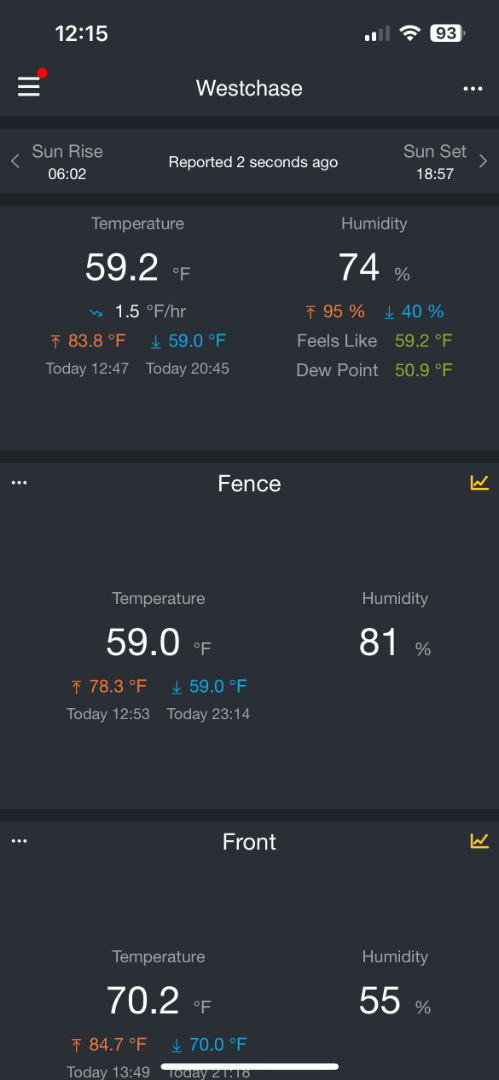Screen dimensions: 499x1080
Task: Tap the temperature trend arrow icon
Action: coord(96,313)
